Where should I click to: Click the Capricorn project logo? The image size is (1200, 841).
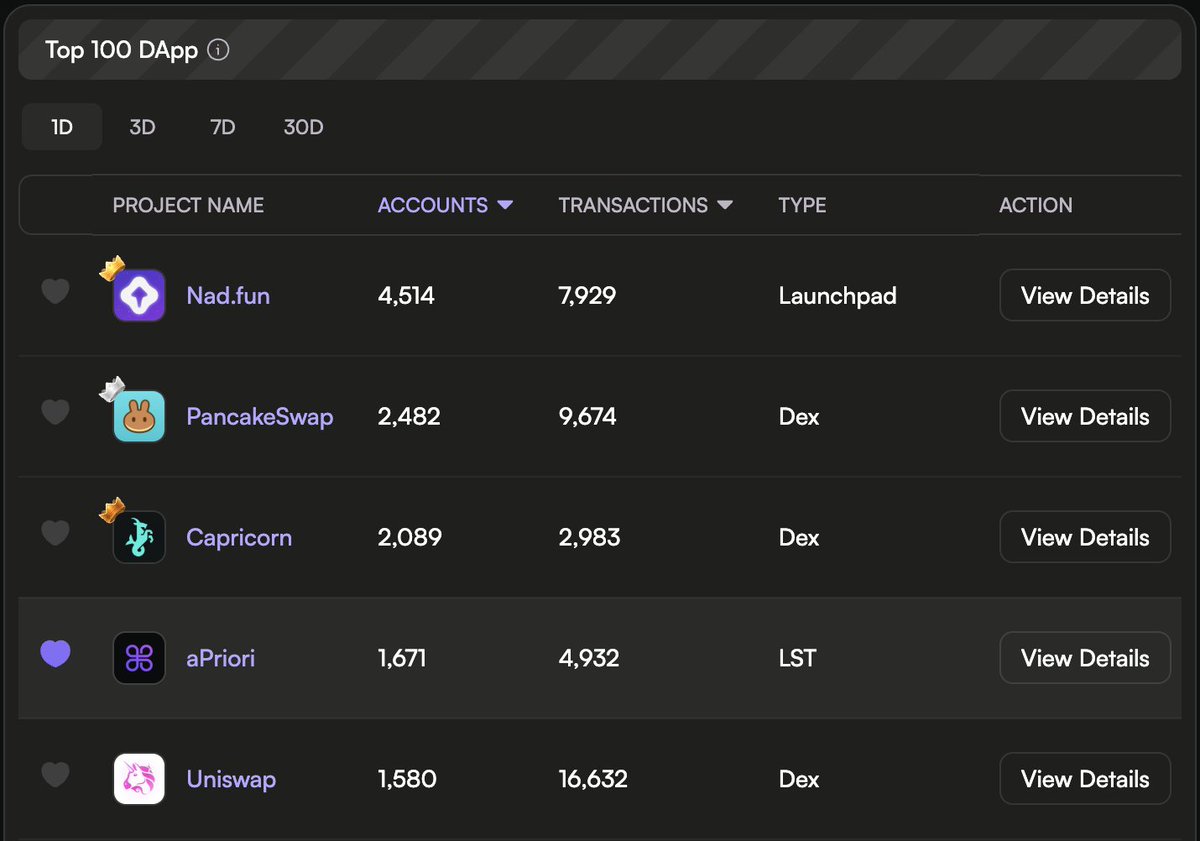pos(139,537)
